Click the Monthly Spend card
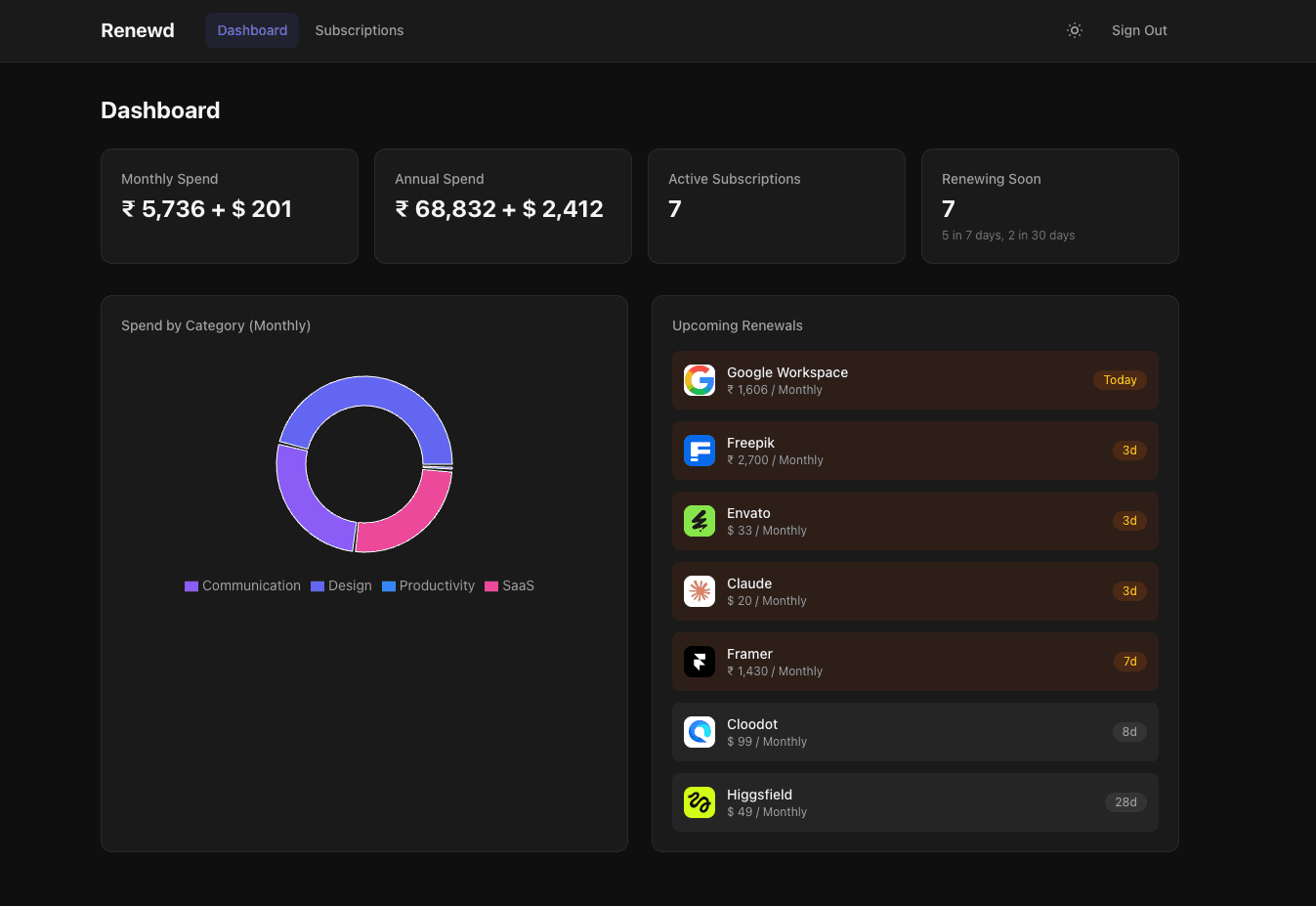 (x=229, y=206)
